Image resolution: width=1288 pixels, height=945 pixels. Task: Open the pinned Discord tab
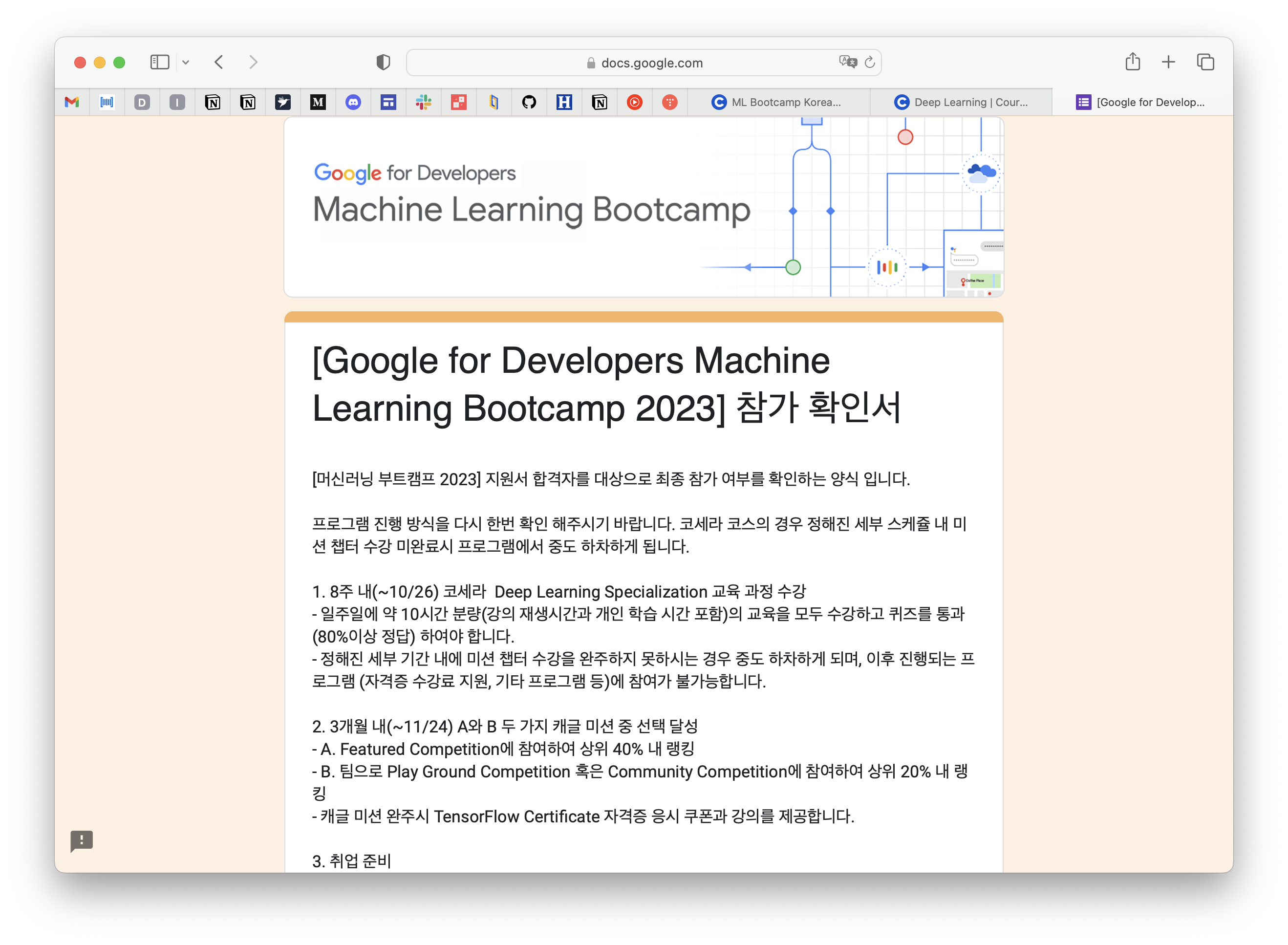353,103
